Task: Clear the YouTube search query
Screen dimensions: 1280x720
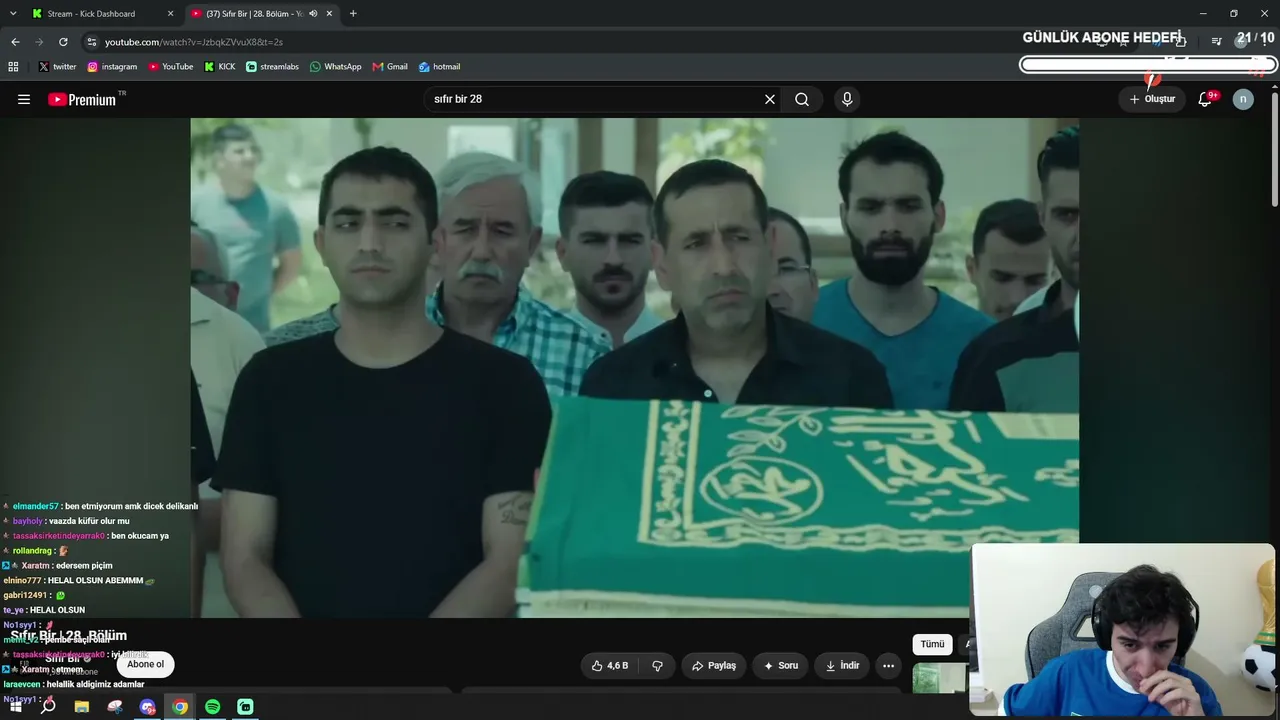Action: click(770, 99)
